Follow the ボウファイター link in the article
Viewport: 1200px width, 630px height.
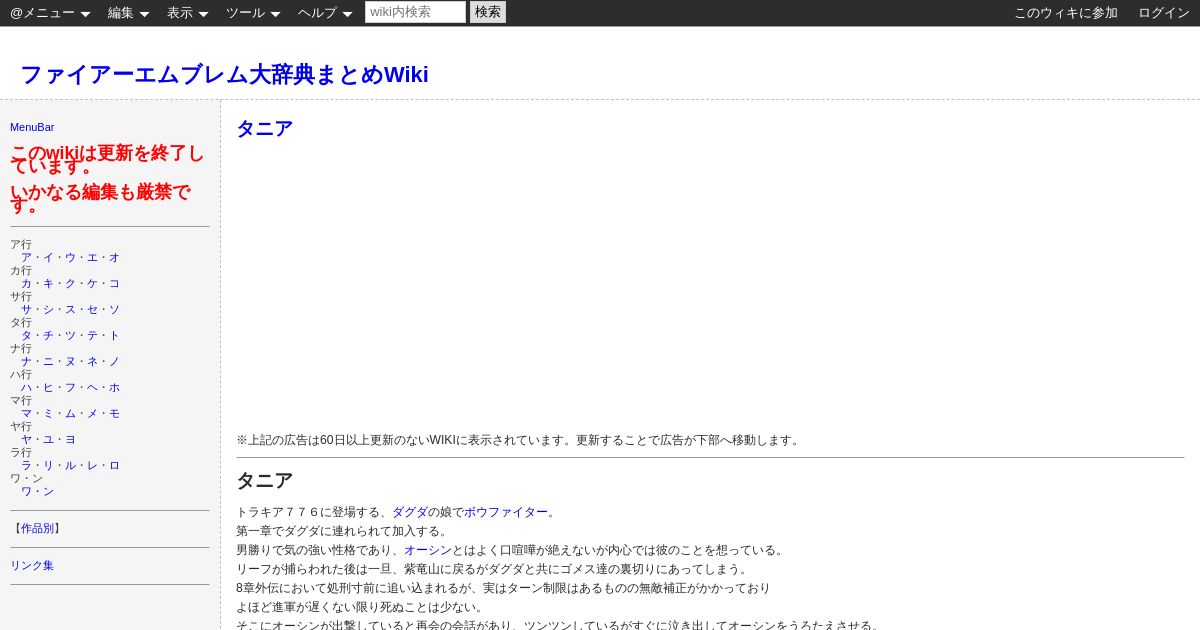506,512
